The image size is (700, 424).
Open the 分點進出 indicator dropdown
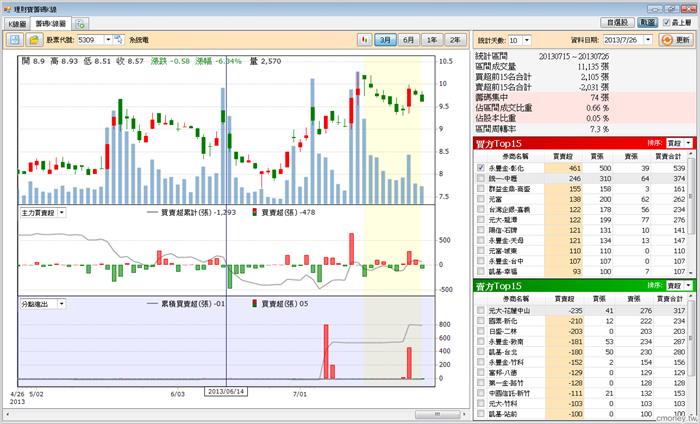pos(62,304)
